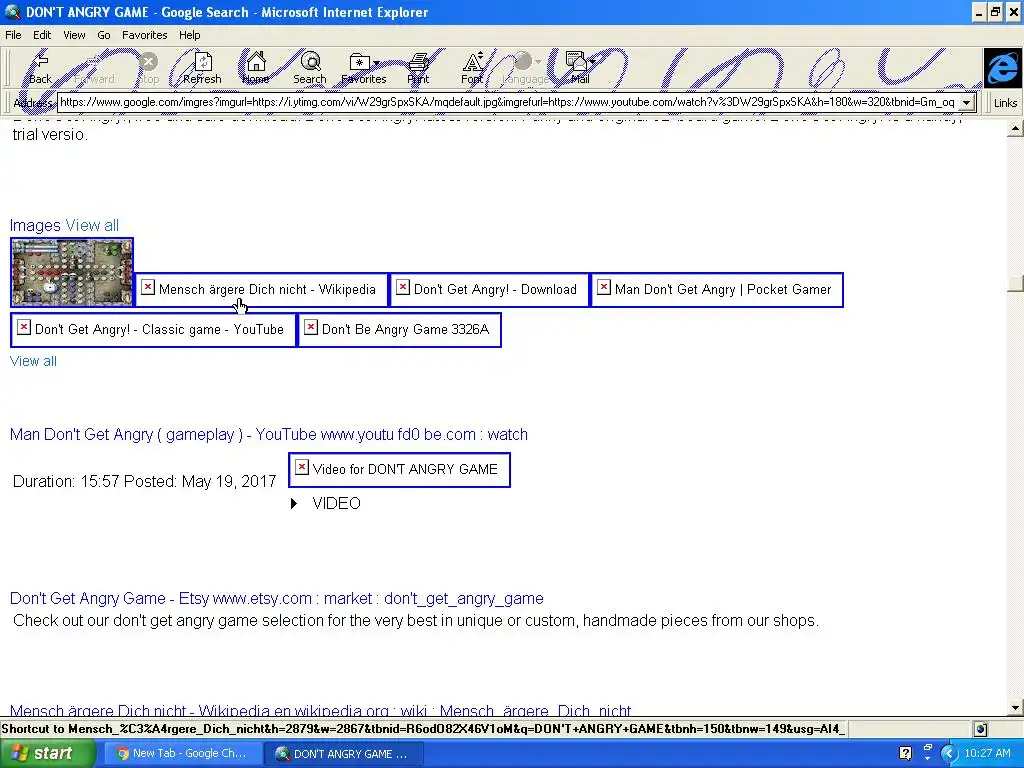Click the 'Duration: 15:57 Posted: May 19, 2017' text
Viewport: 1024px width, 768px height.
144,481
